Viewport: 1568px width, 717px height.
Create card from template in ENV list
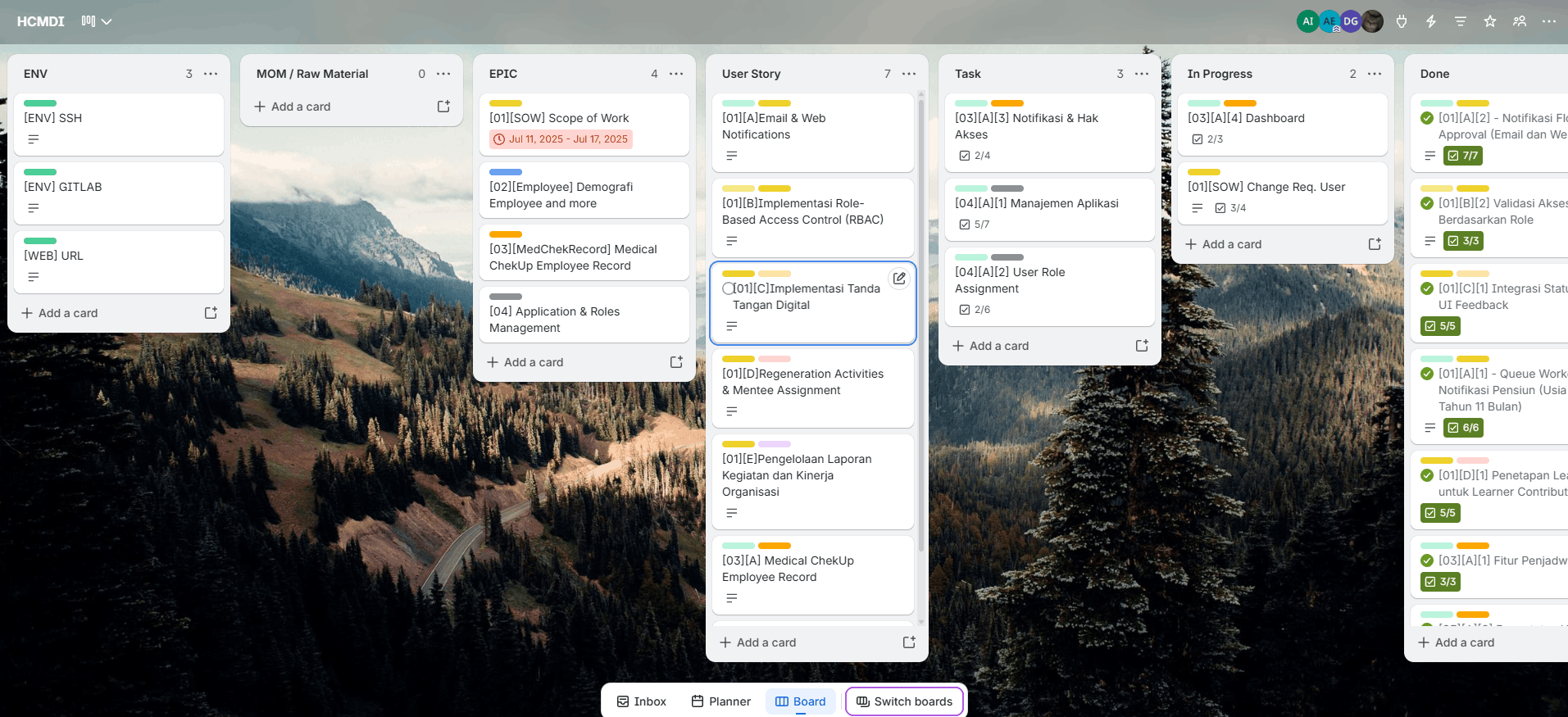[x=211, y=313]
